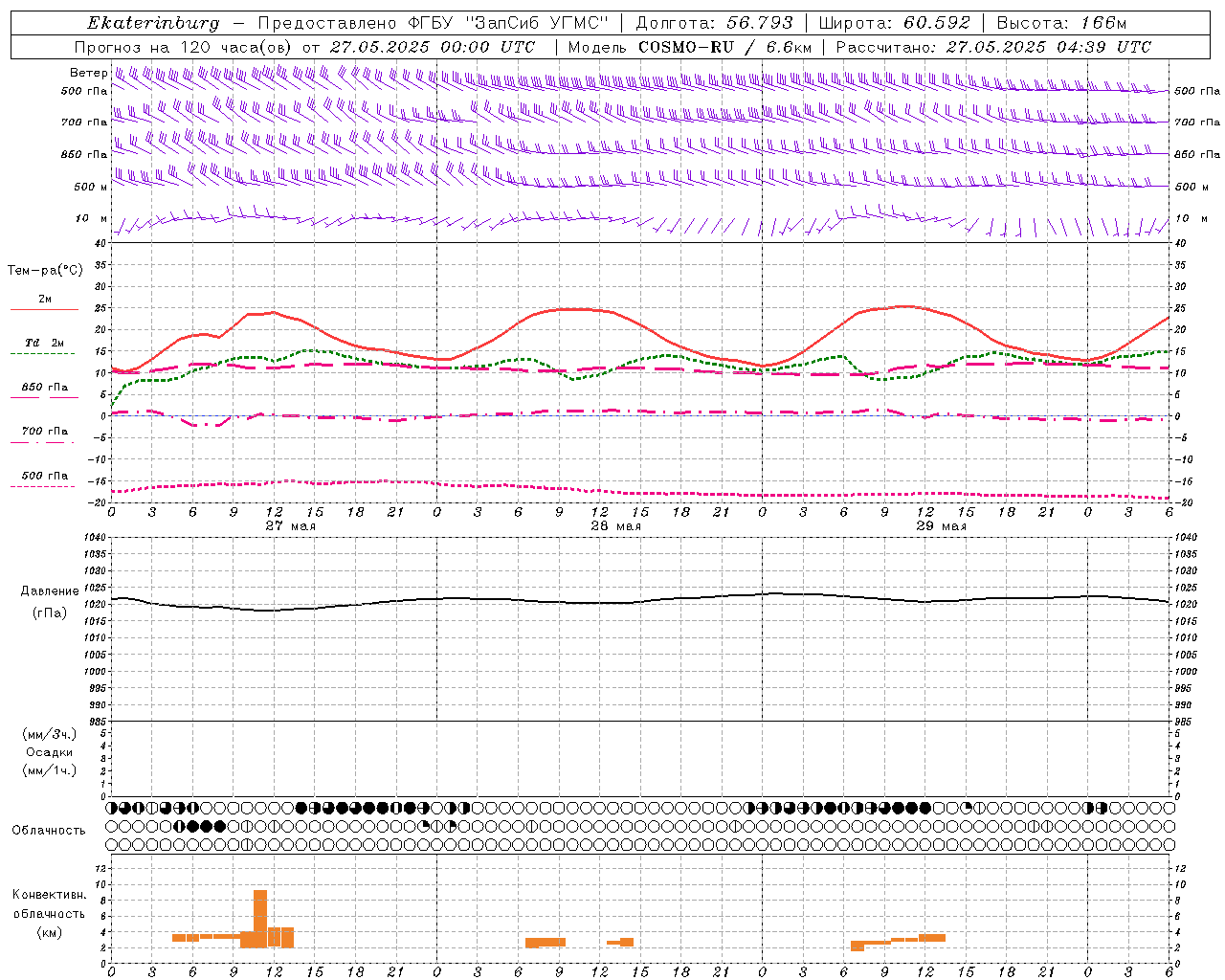Image resolution: width=1225 pixels, height=980 pixels.
Task: Click the '1040' top value on the left pressure axis
Action: [95, 537]
